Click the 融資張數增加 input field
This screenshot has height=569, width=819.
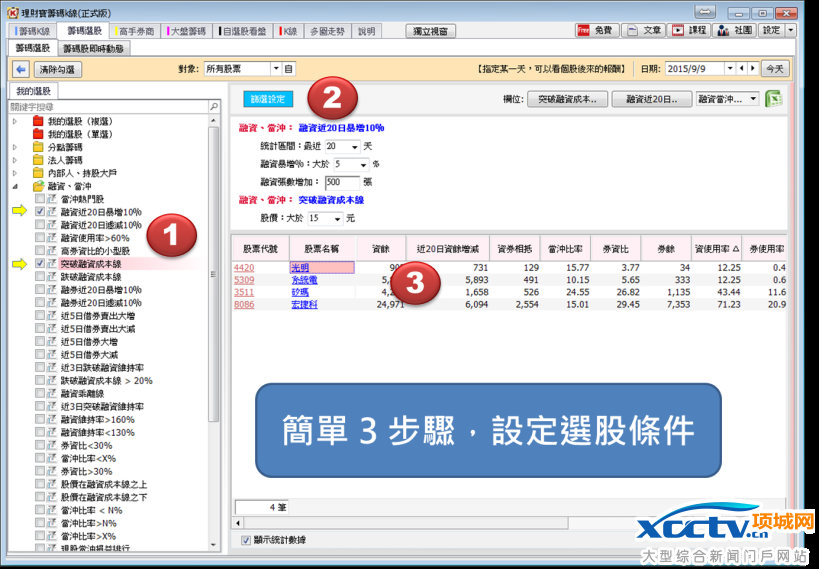click(x=341, y=182)
